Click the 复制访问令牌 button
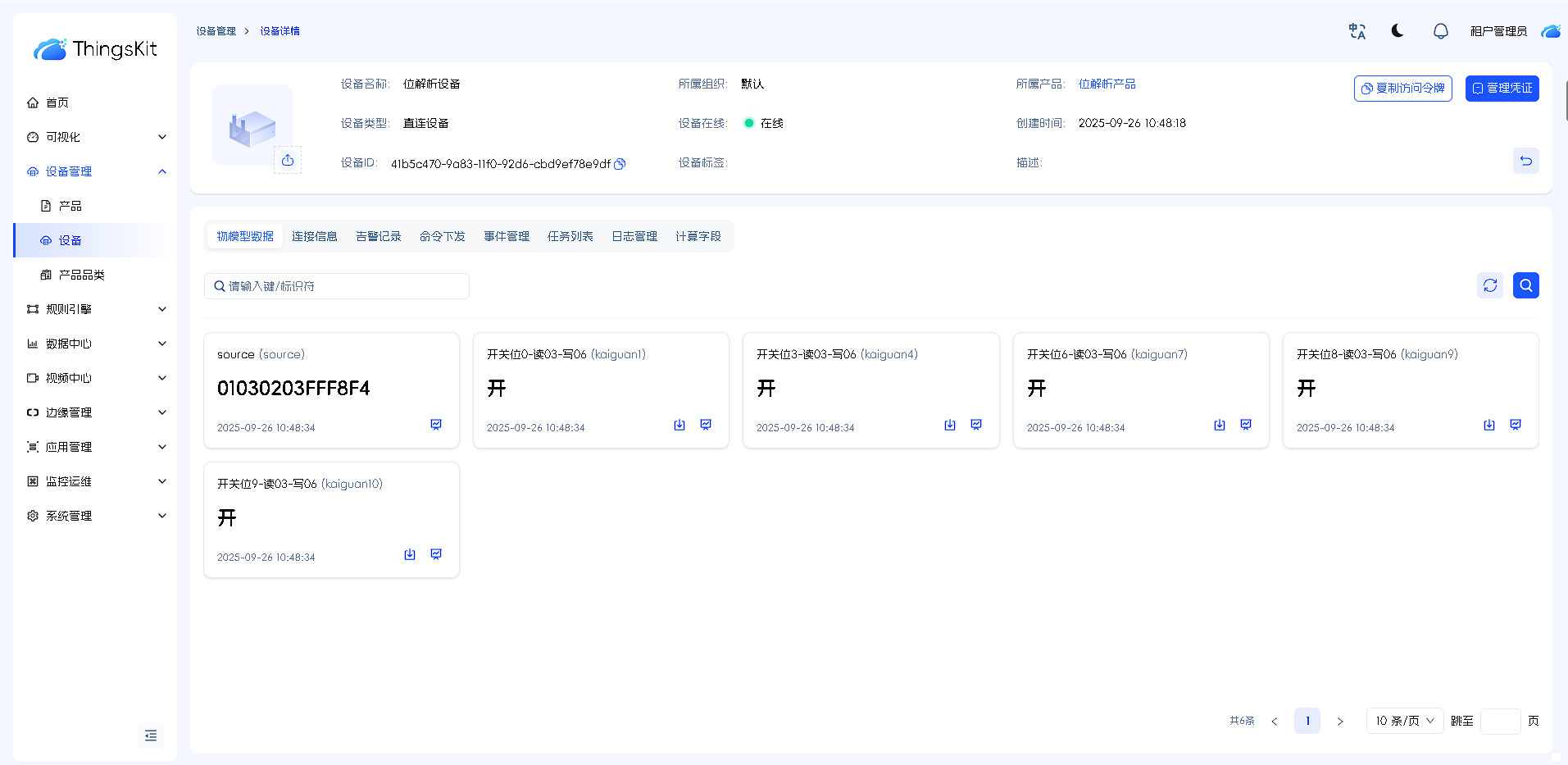Screen dimensions: 1568x765 point(1402,89)
